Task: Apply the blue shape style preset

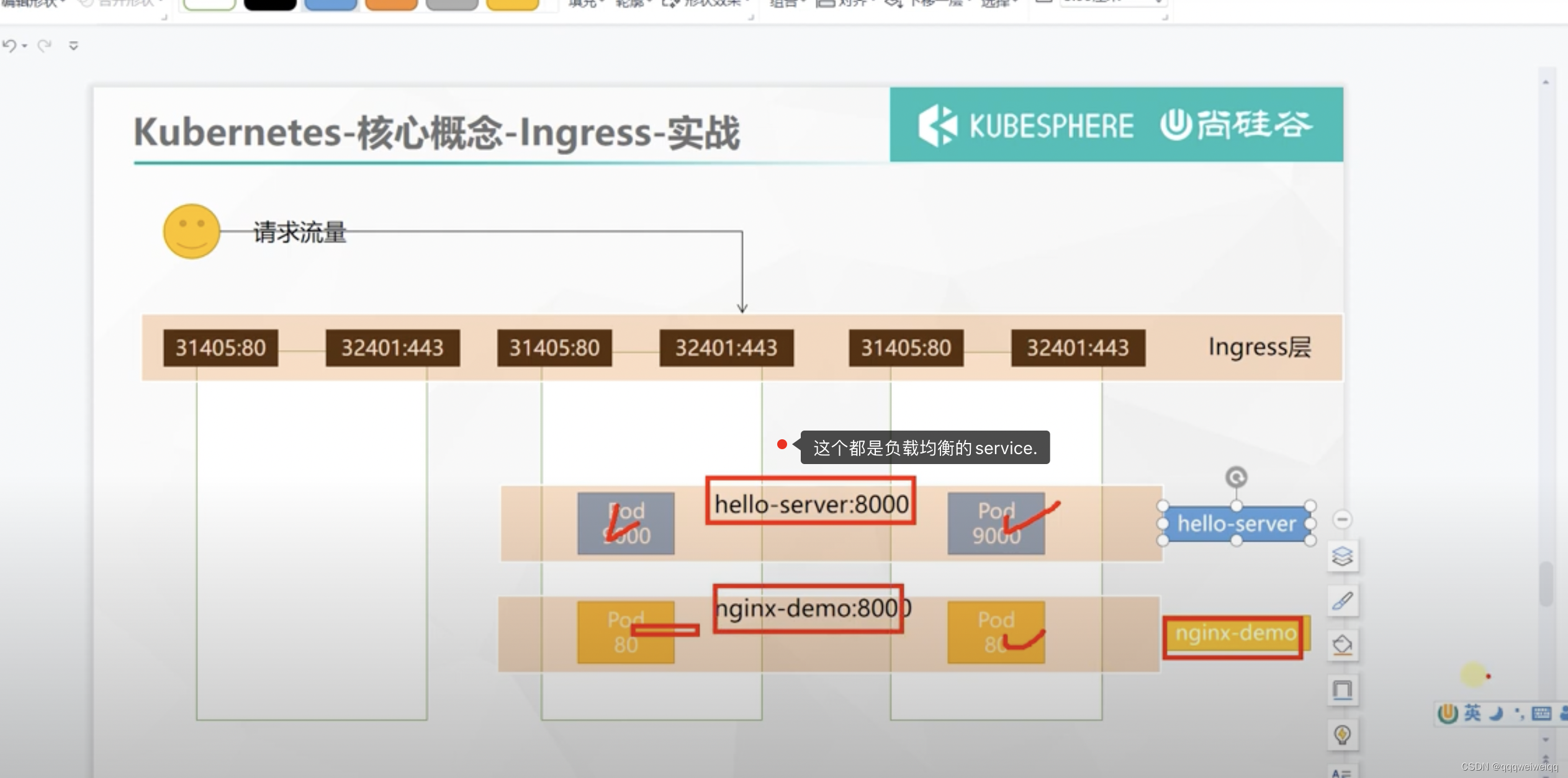Action: [x=331, y=5]
